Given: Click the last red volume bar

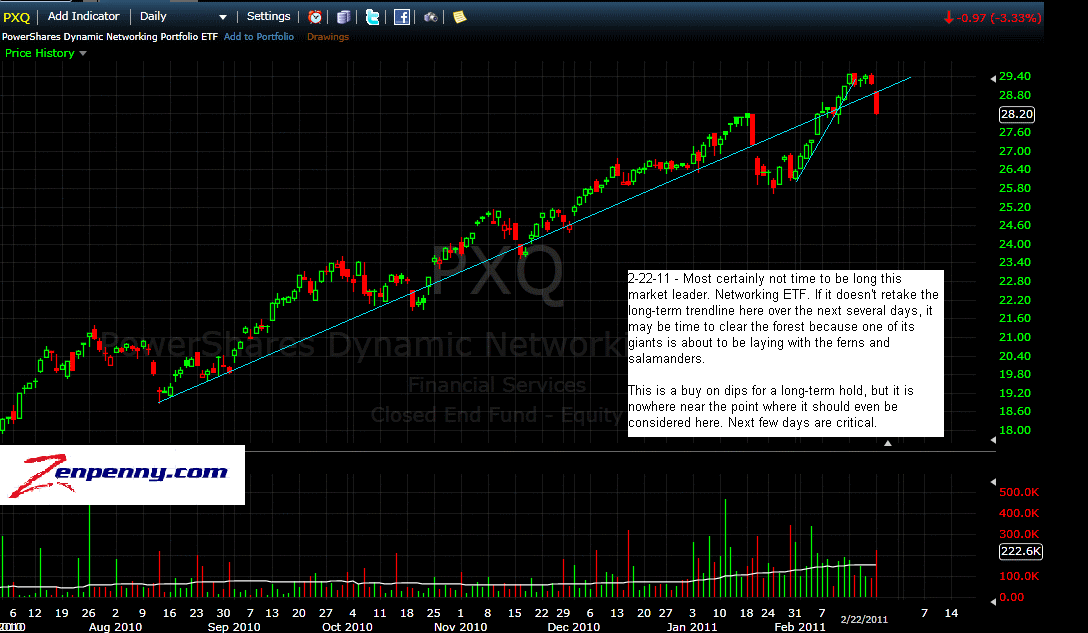Looking at the screenshot, I should coord(876,573).
